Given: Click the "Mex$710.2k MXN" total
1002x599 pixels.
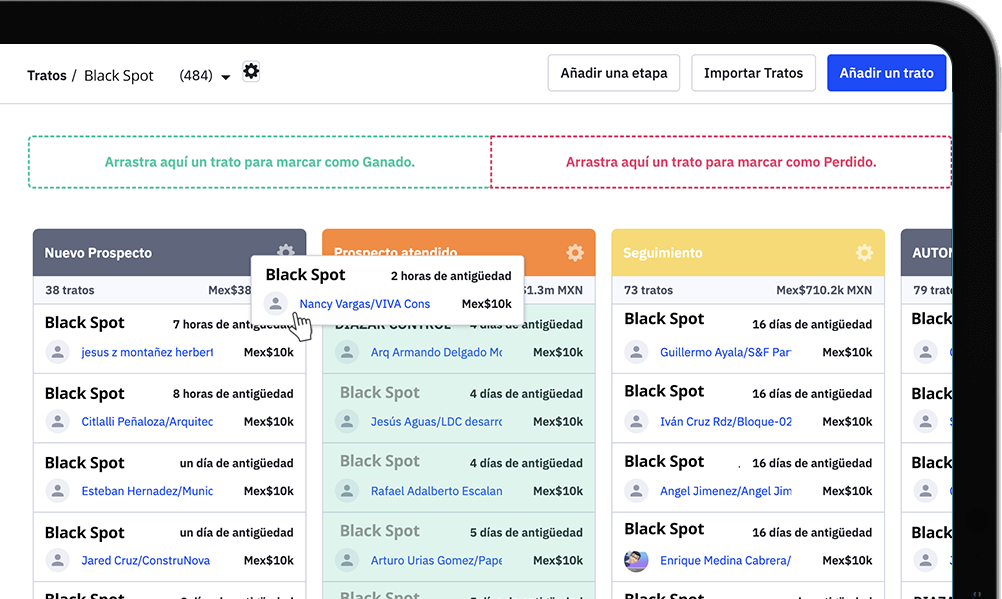Looking at the screenshot, I should 824,290.
